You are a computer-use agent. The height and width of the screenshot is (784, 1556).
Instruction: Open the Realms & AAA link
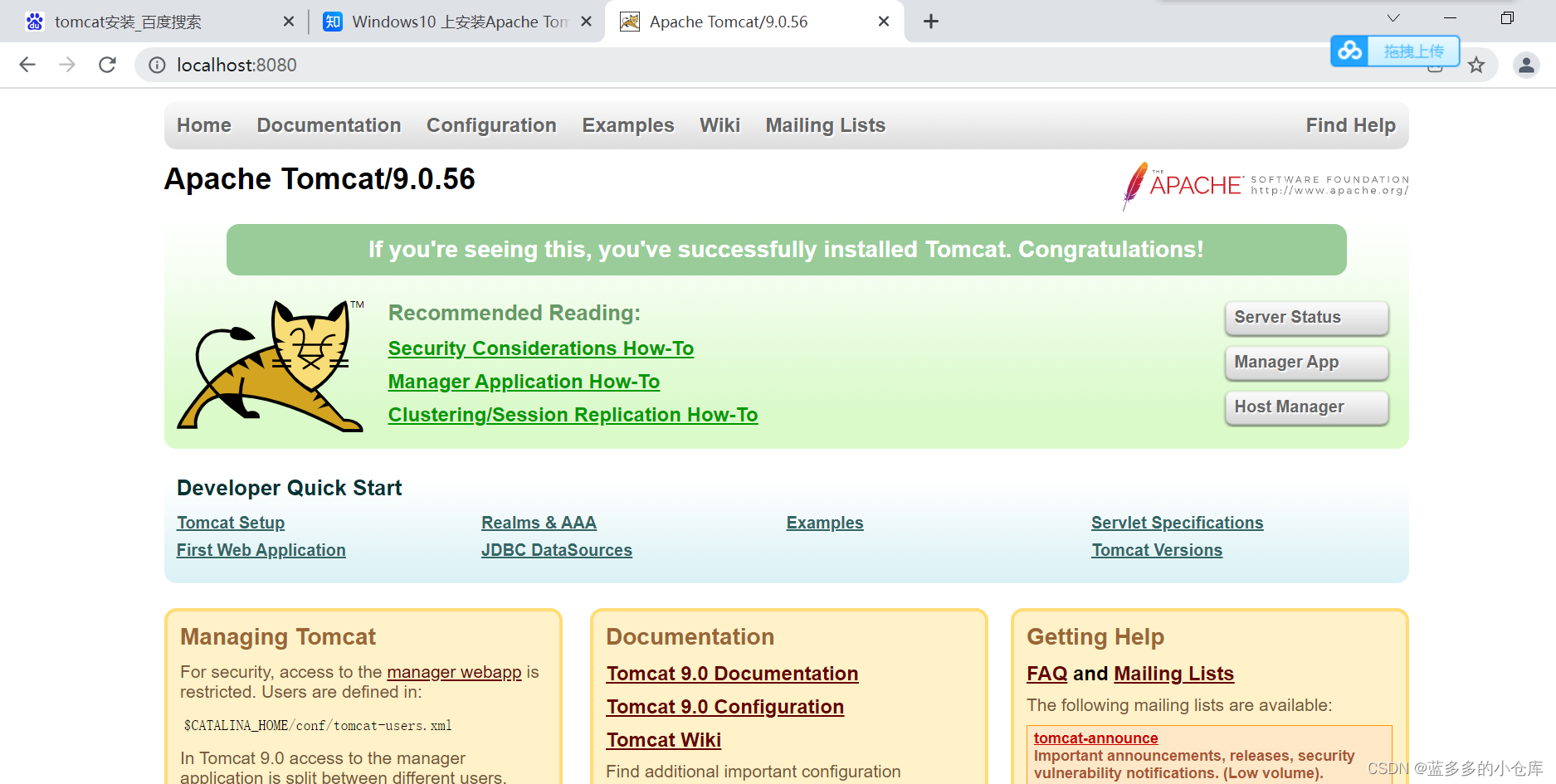coord(539,523)
